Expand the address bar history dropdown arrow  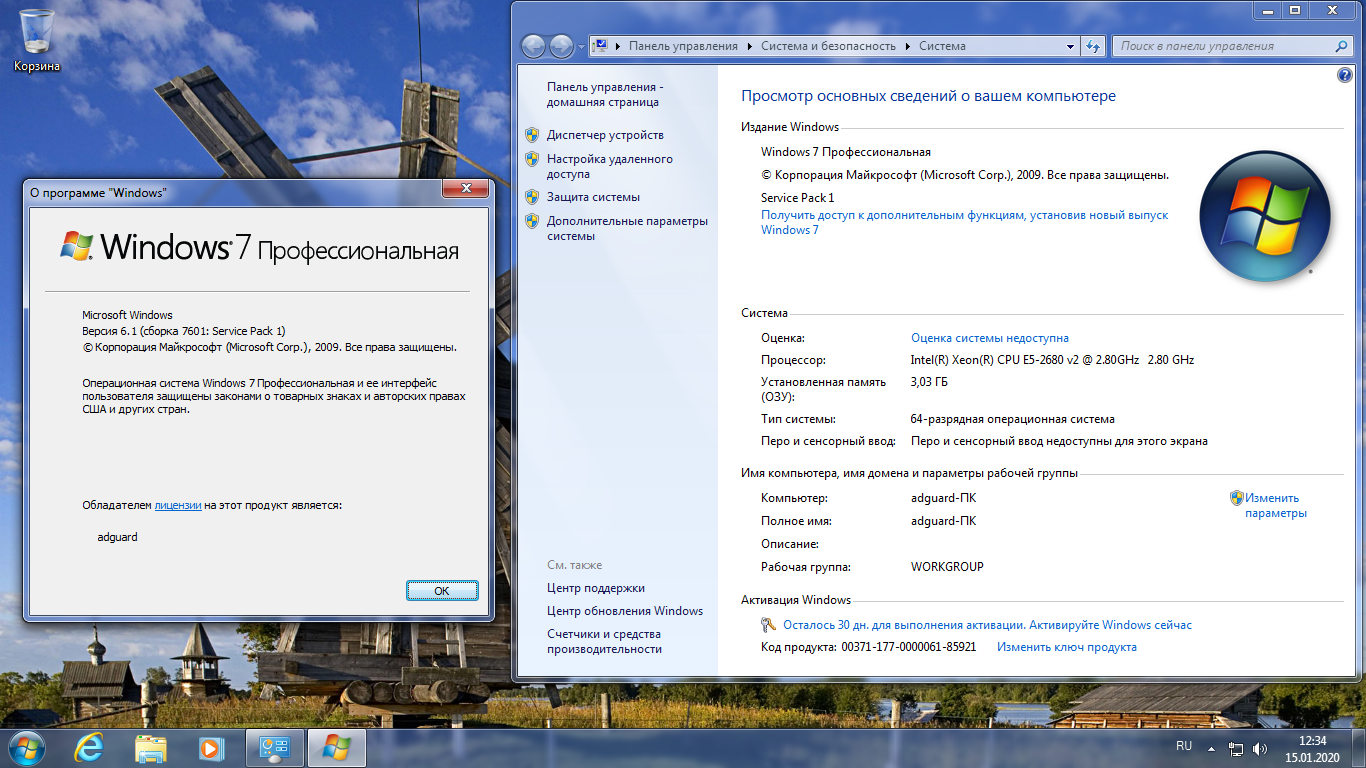(x=1071, y=46)
